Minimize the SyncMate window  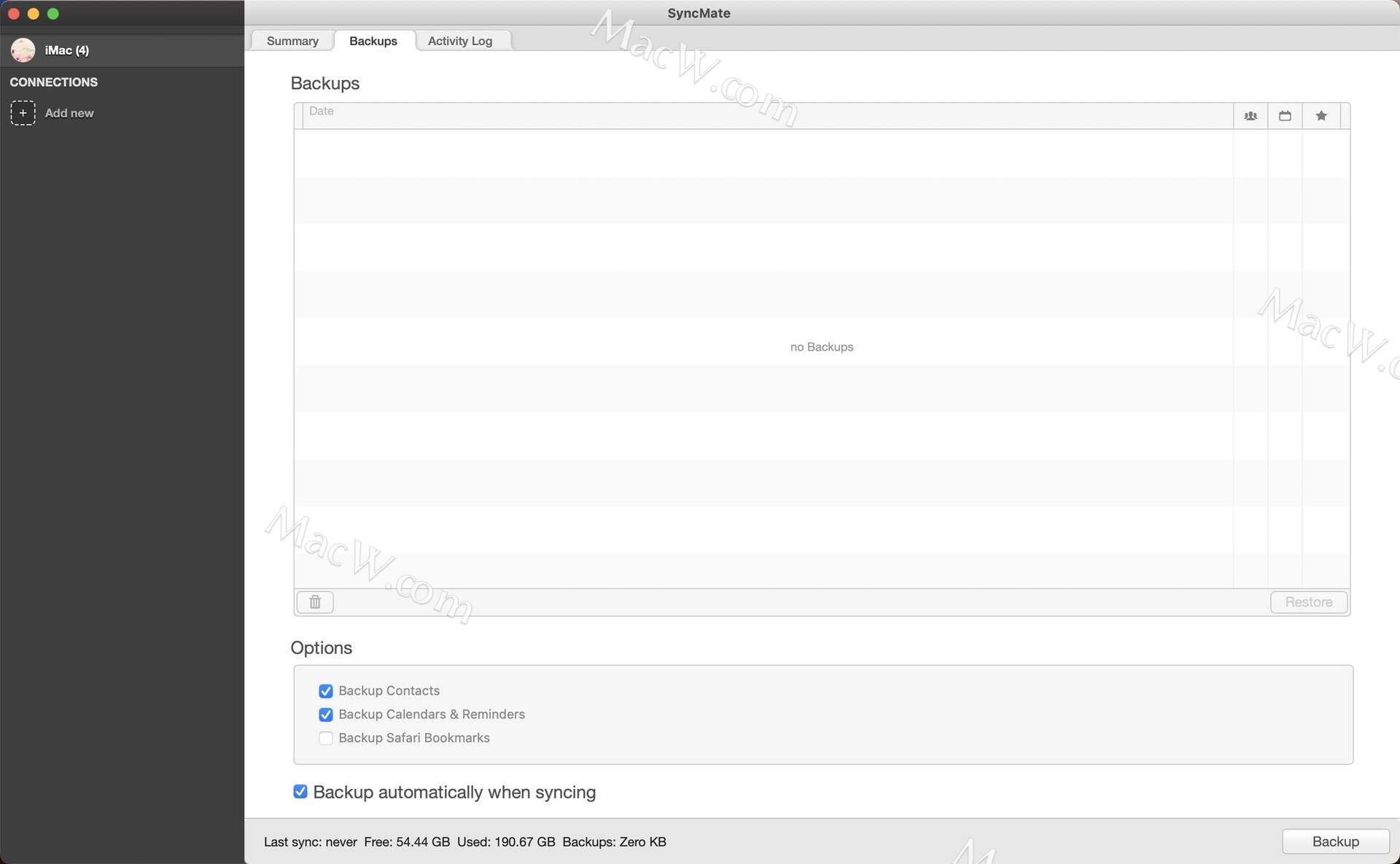coord(33,14)
